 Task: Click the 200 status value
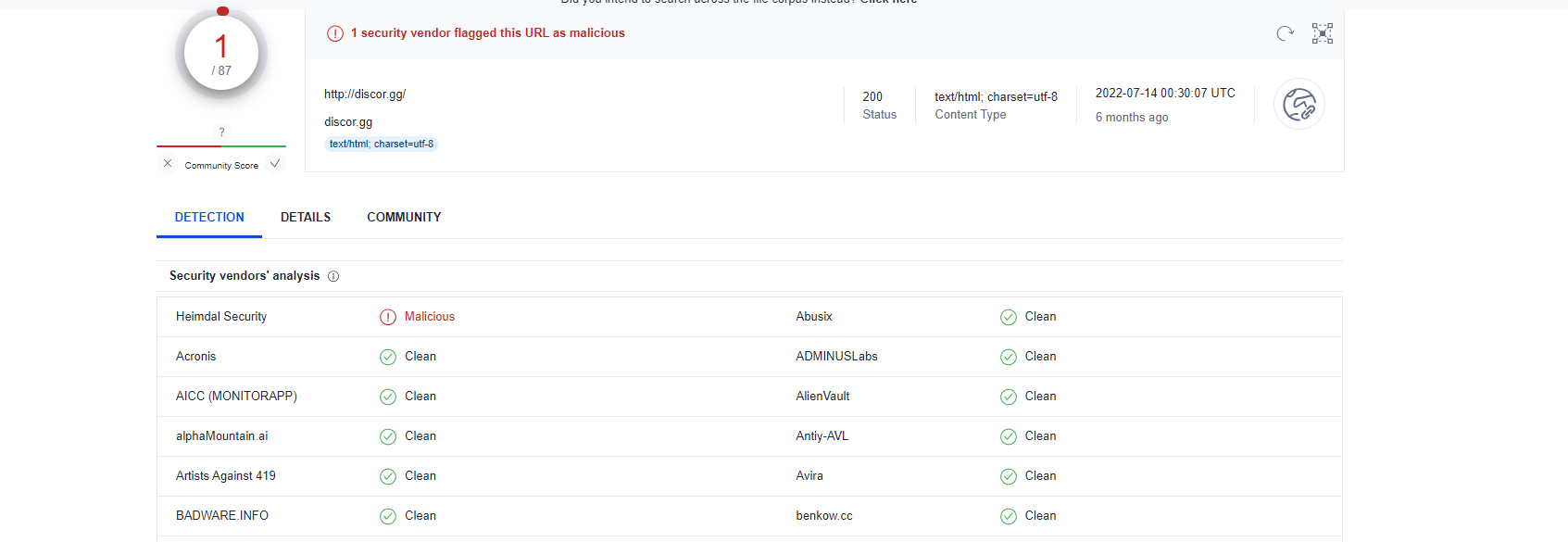pyautogui.click(x=872, y=96)
